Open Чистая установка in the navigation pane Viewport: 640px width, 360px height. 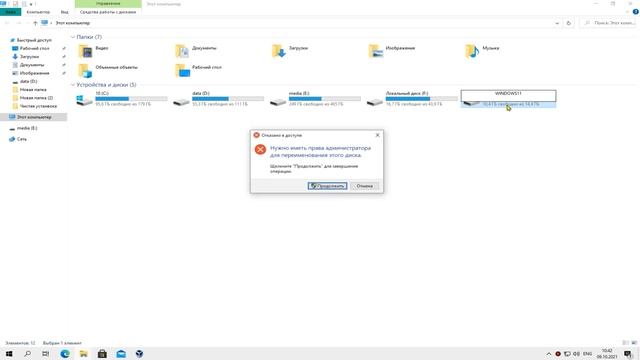coord(38,106)
